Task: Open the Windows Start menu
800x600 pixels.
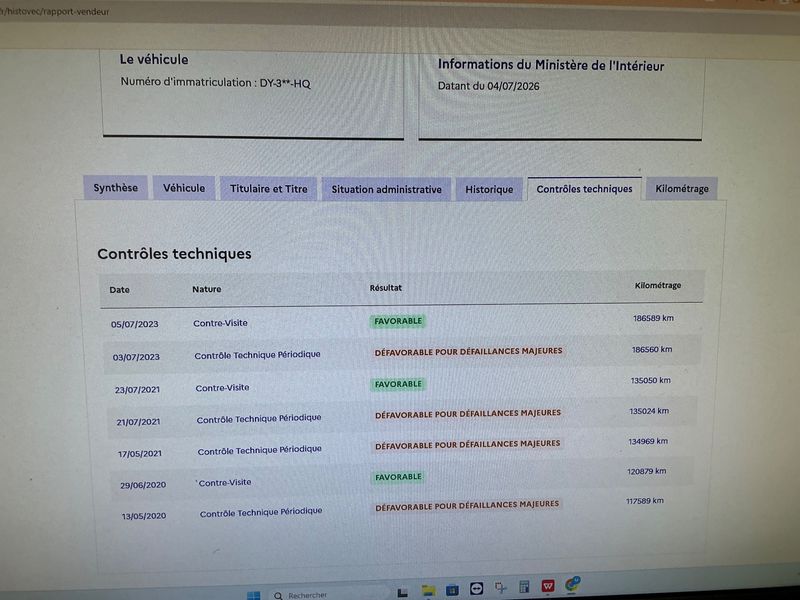Action: tap(254, 595)
